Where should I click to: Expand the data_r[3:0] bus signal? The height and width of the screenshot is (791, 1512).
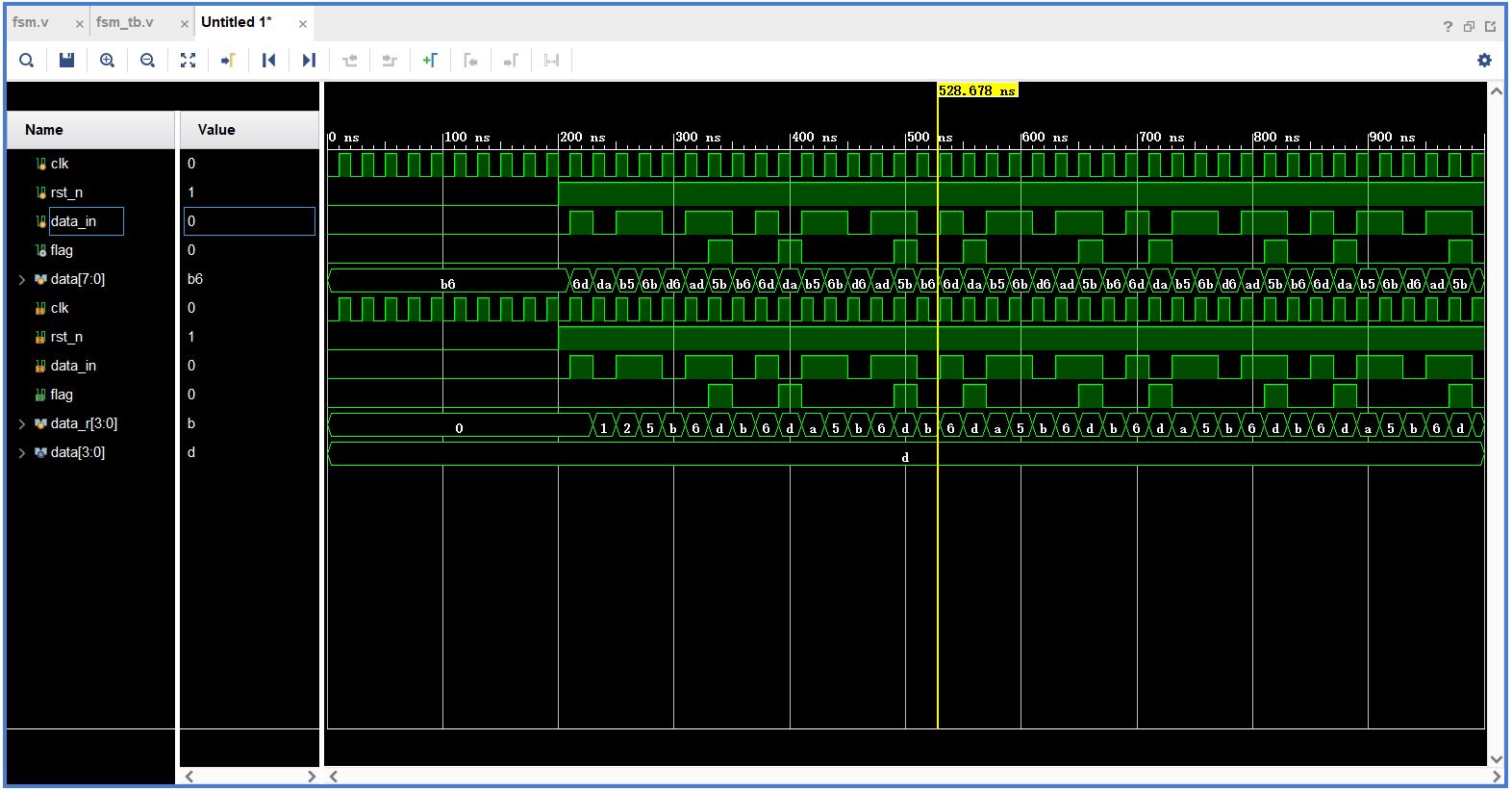click(22, 423)
